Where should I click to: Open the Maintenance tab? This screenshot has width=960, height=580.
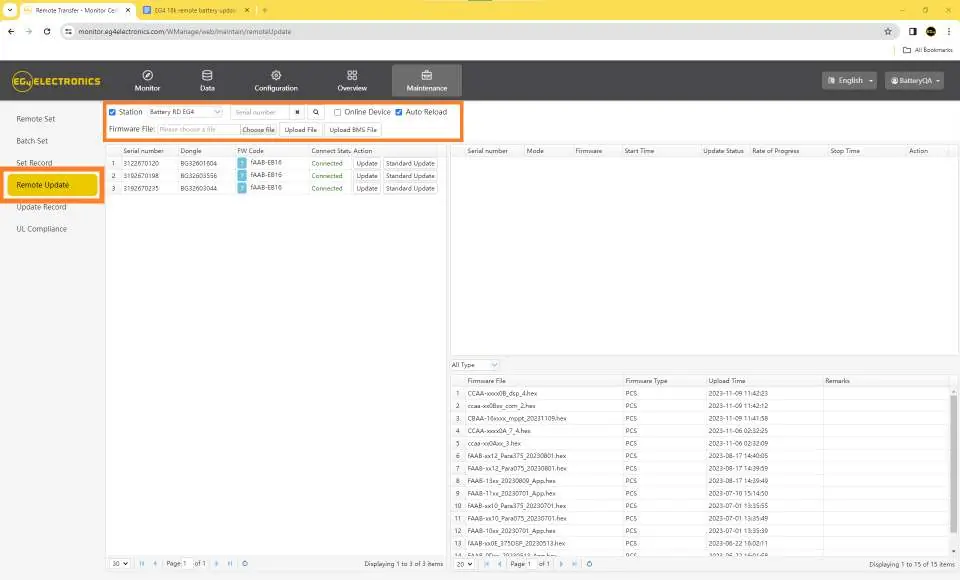pos(427,81)
